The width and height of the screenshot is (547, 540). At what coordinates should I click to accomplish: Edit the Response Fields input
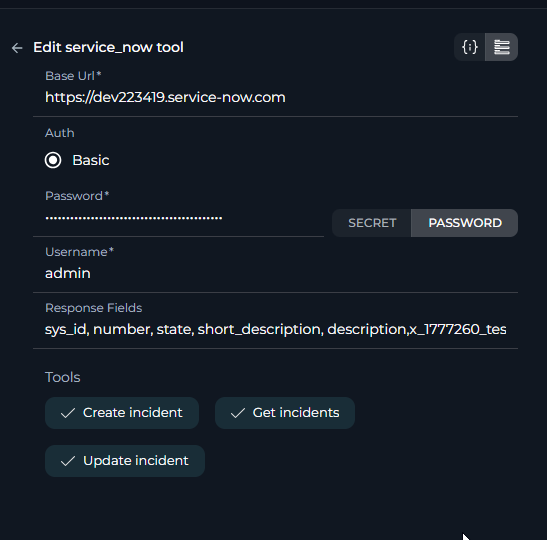tap(275, 329)
